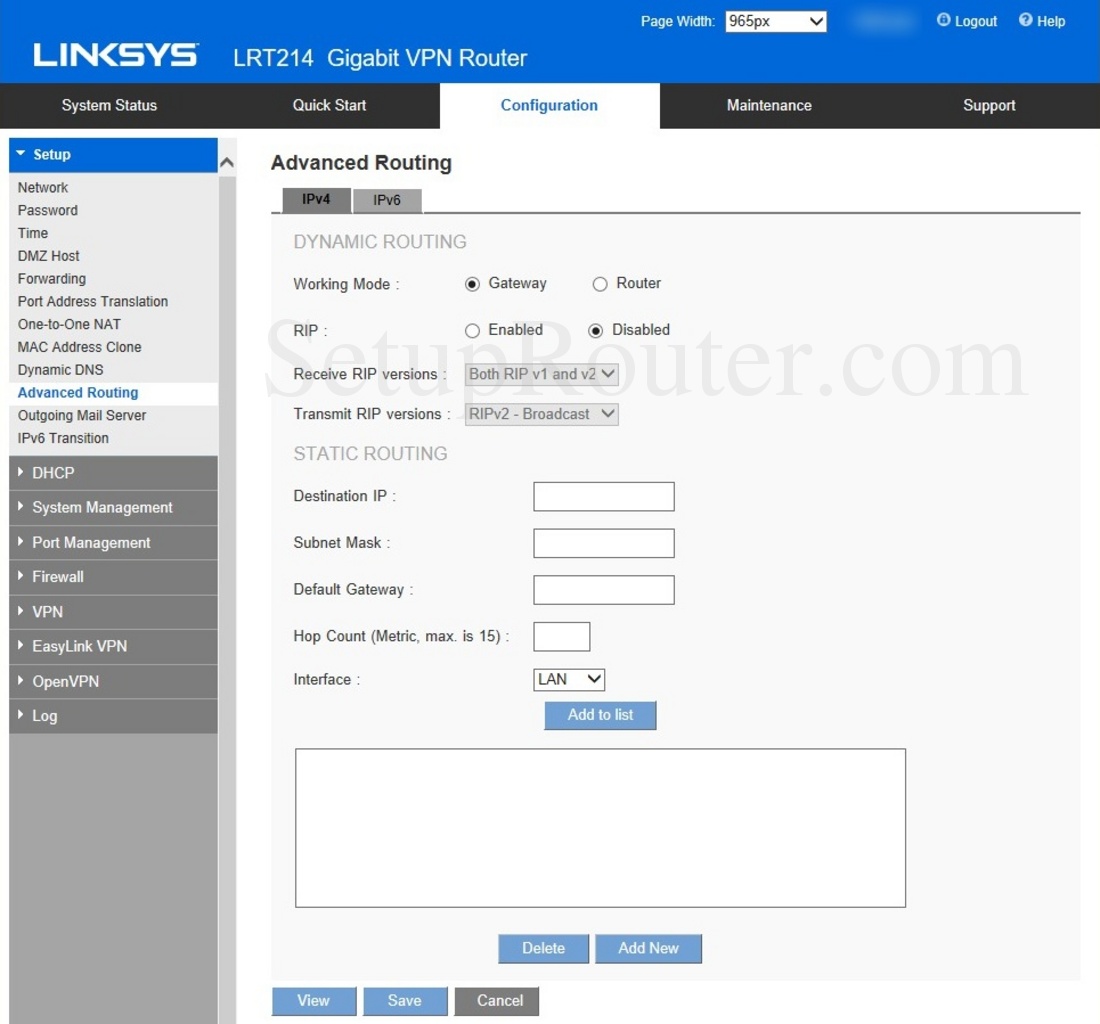This screenshot has height=1024, width=1100.
Task: Switch to Maintenance tab
Action: click(770, 106)
